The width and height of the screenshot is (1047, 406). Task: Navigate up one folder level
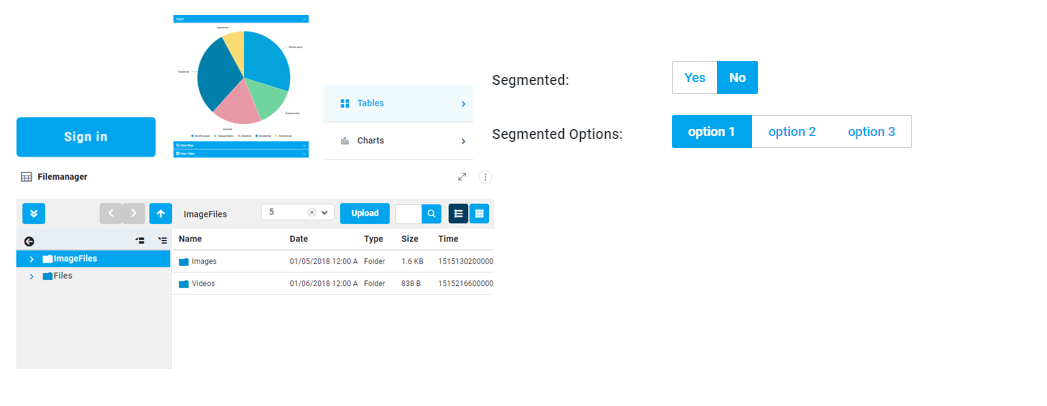click(x=160, y=213)
